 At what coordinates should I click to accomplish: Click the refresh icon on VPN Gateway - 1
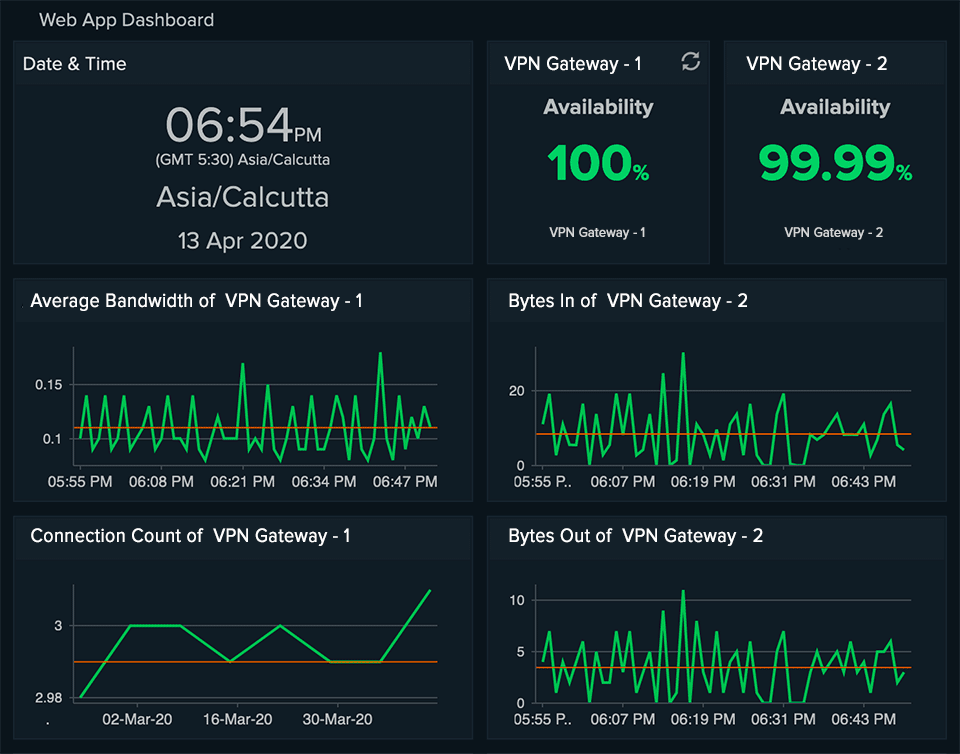tap(690, 62)
